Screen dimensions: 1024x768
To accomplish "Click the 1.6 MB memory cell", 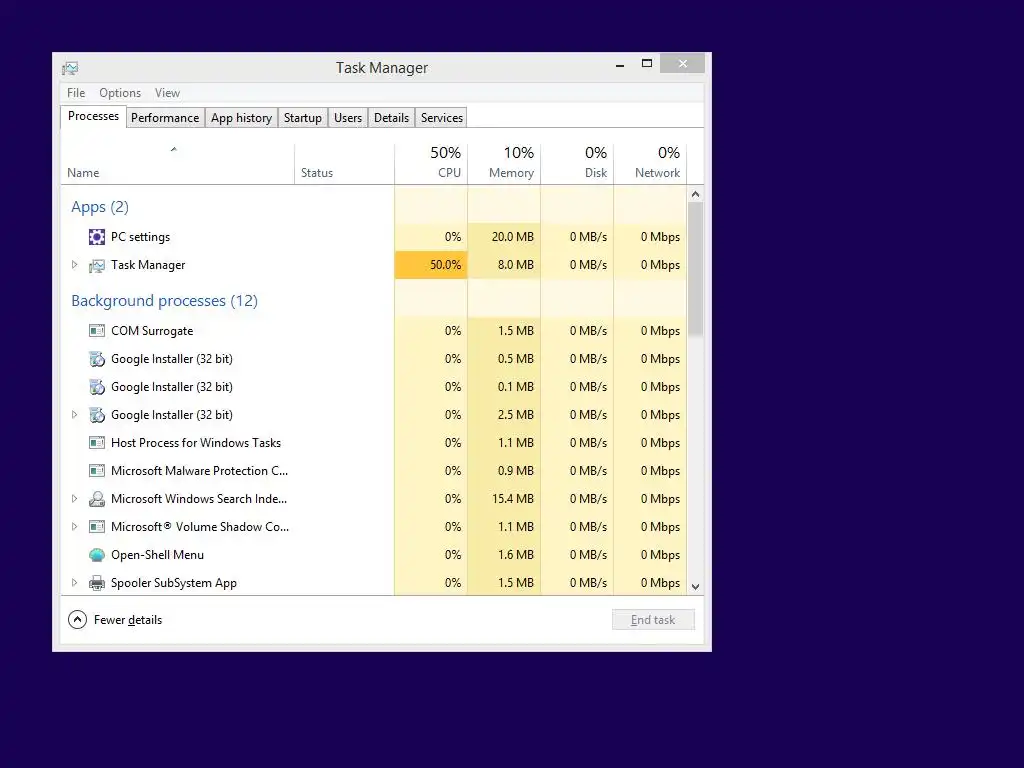I will click(504, 555).
